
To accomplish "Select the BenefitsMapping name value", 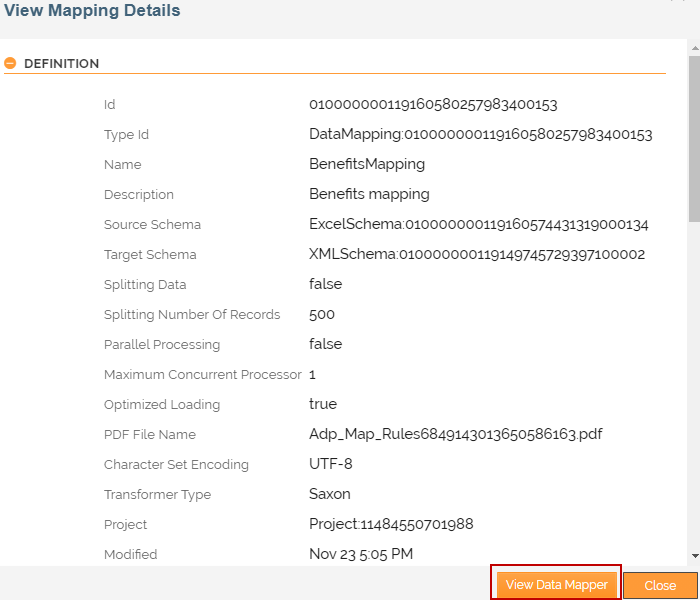I will (367, 164).
